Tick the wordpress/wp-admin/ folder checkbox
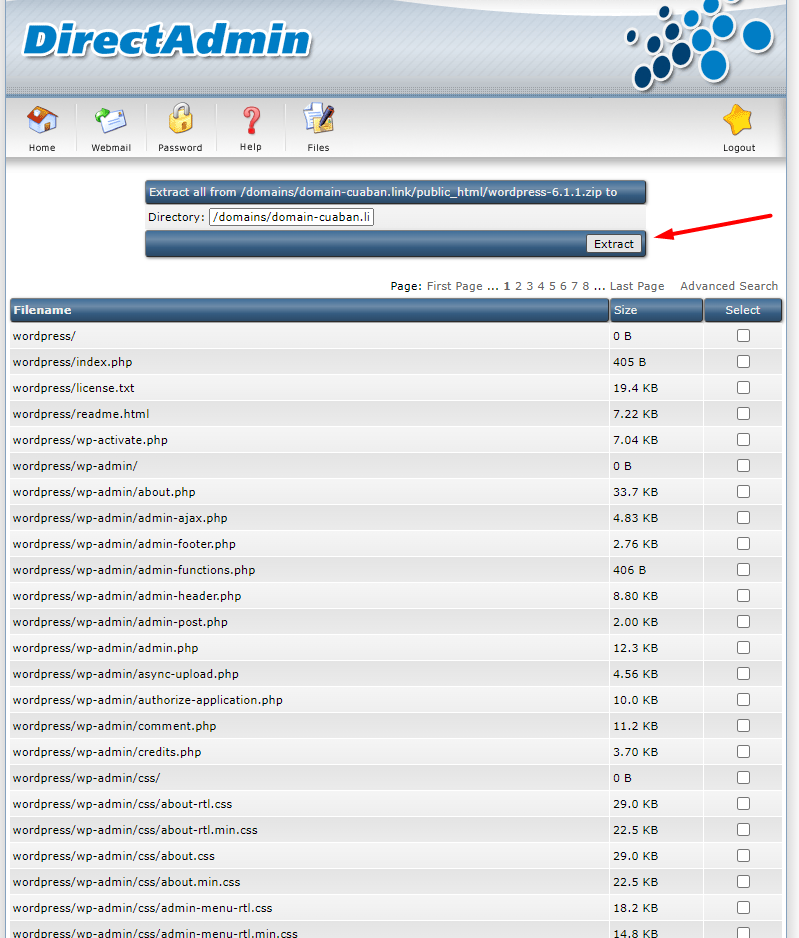Screen dimensions: 799x938 point(743,465)
